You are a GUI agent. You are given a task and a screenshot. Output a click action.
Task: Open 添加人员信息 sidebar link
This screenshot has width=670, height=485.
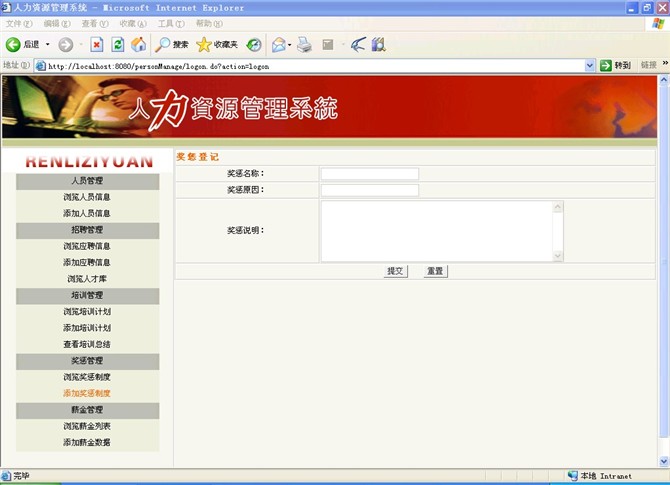click(87, 213)
